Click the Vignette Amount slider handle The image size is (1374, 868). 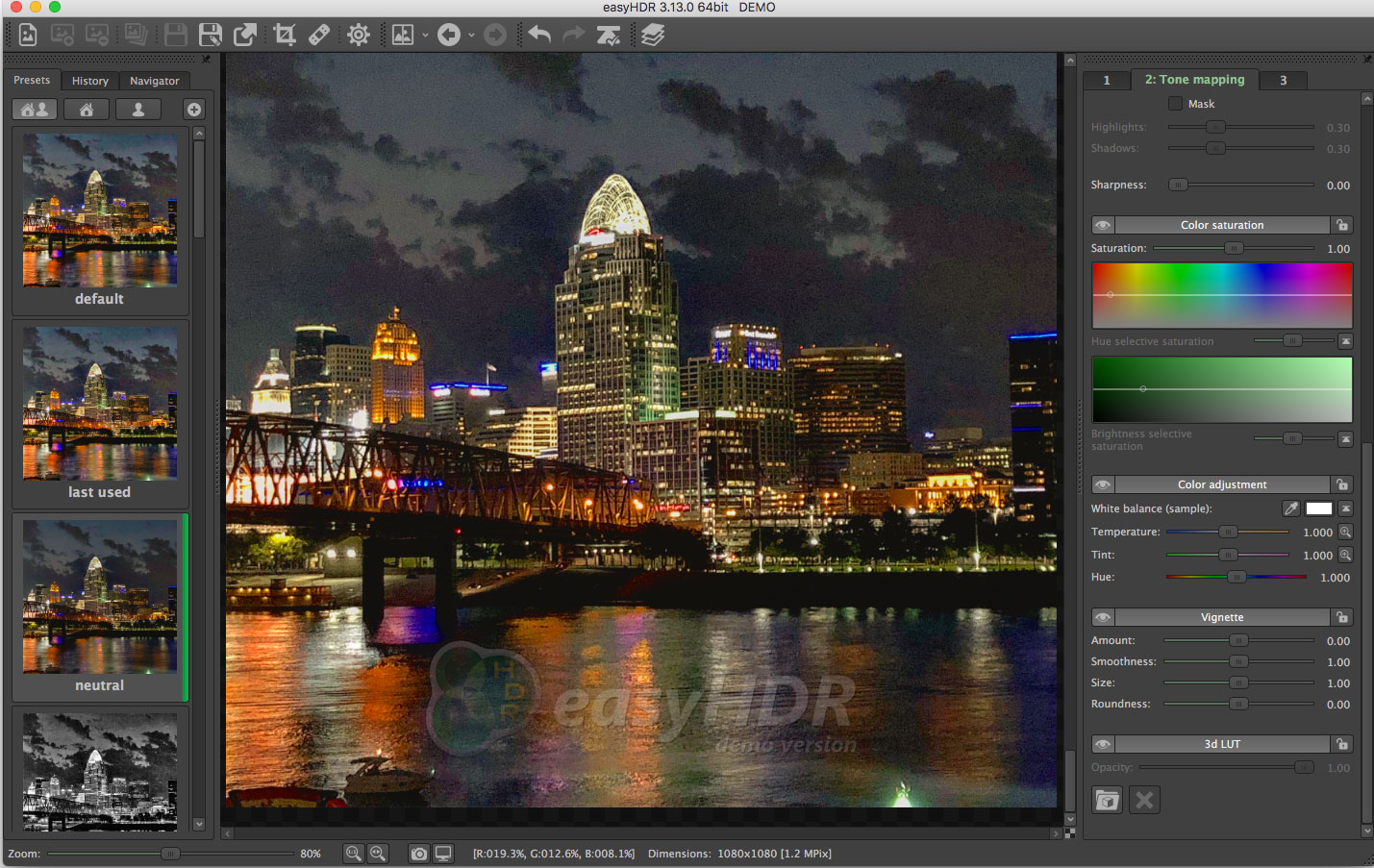[x=1239, y=640]
